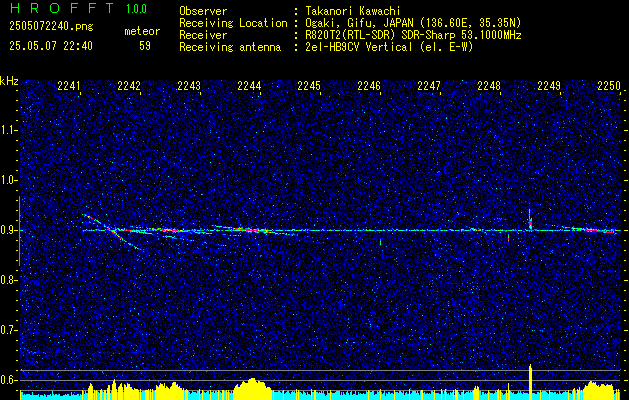Click the 2247 time marker
This screenshot has height=400, width=629.
[429, 85]
